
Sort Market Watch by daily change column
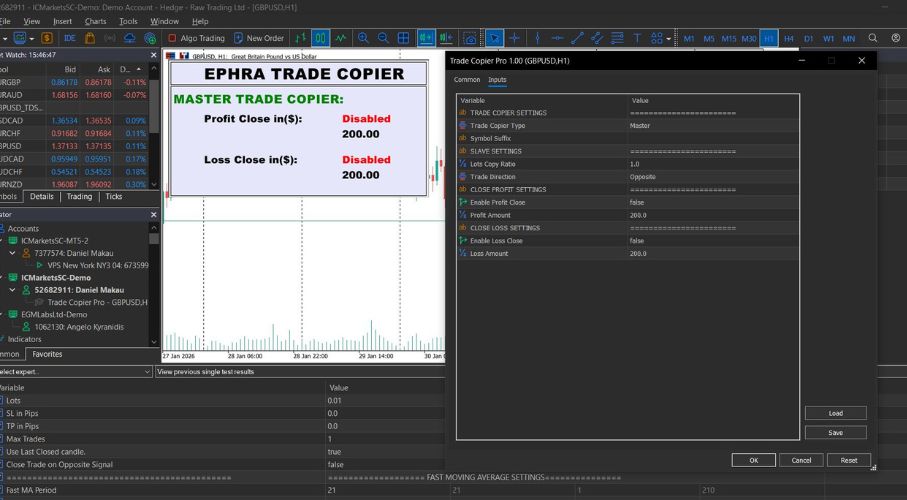point(130,69)
